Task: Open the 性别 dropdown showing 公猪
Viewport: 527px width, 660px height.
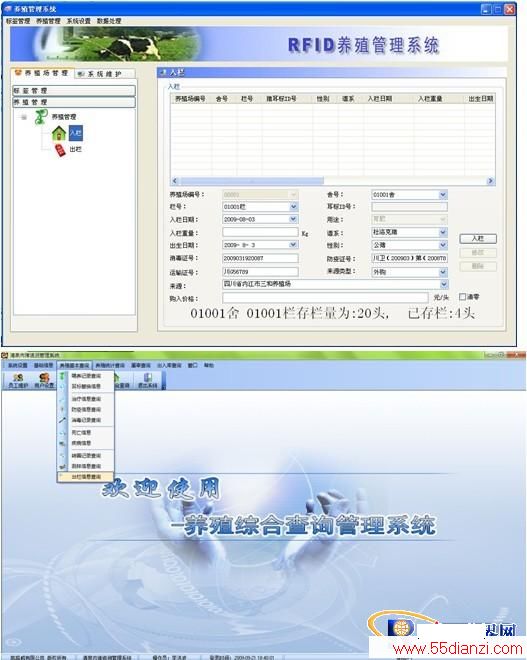Action: tap(443, 245)
